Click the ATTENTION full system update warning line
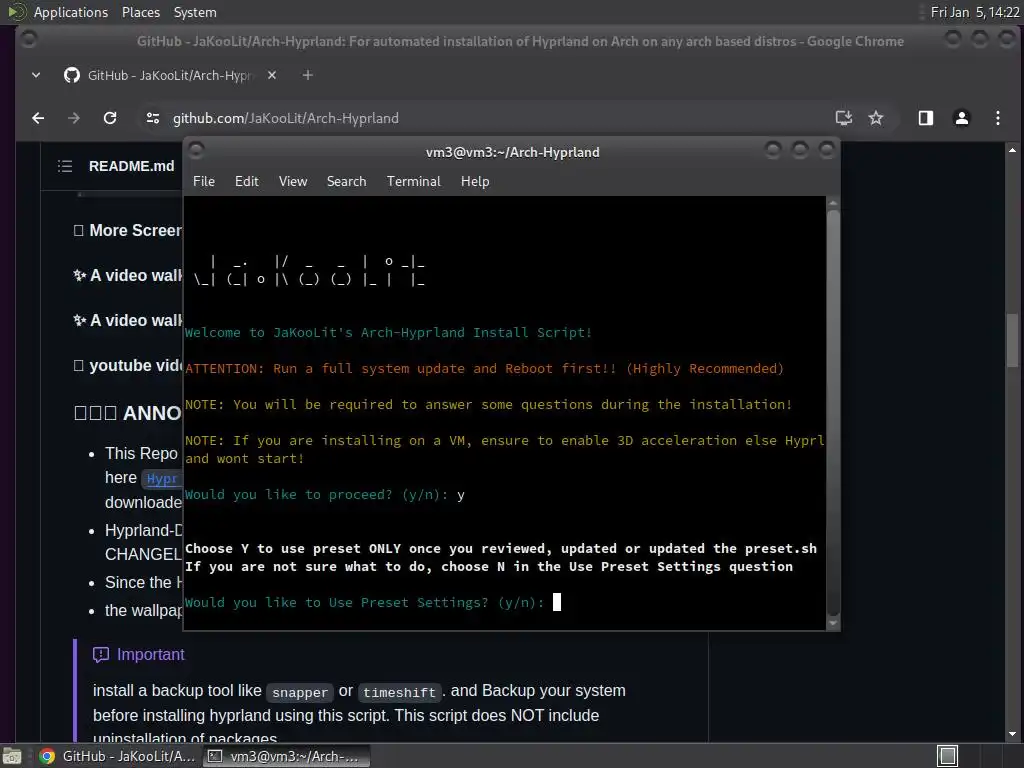This screenshot has width=1024, height=768. pyautogui.click(x=484, y=368)
